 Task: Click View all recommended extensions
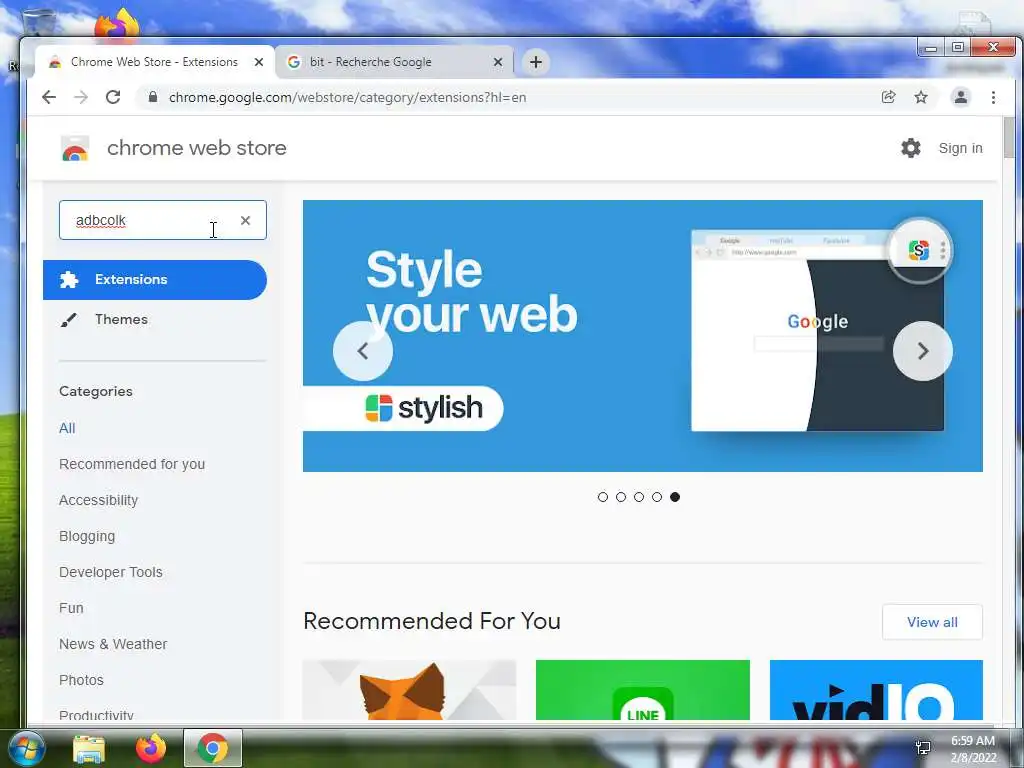point(932,622)
